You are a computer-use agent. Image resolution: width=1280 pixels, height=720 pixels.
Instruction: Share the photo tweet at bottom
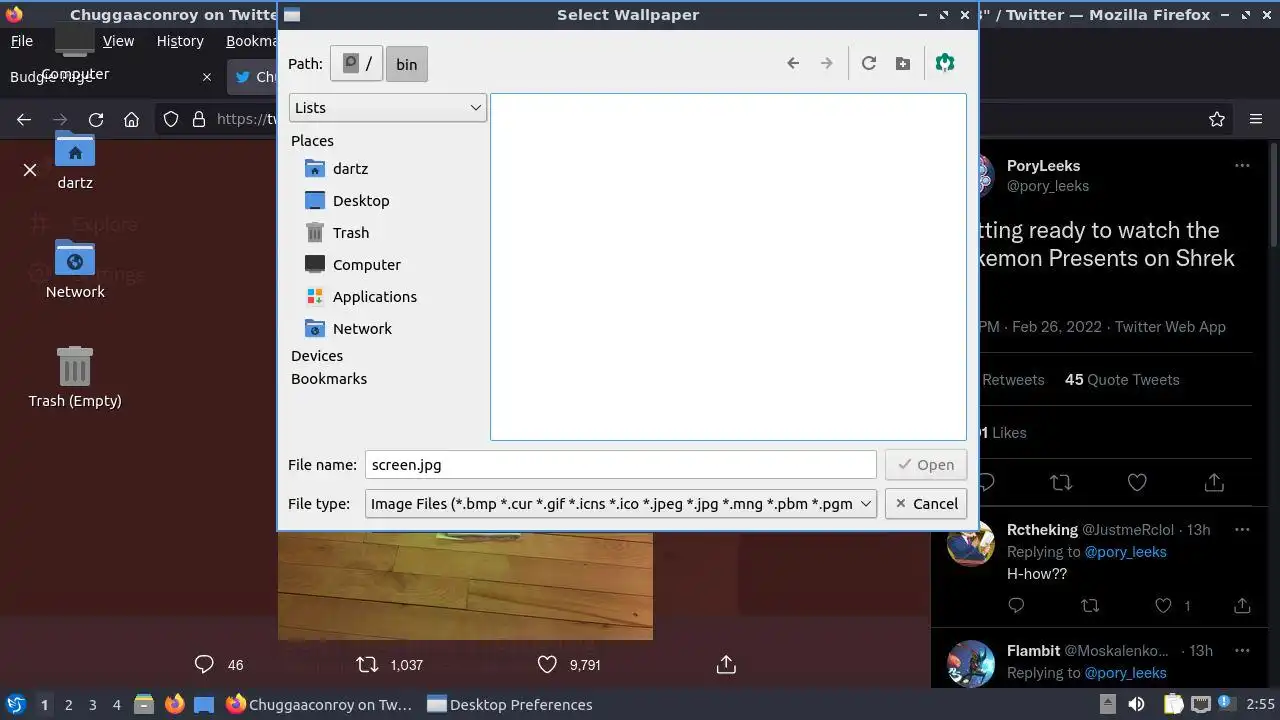(x=727, y=664)
